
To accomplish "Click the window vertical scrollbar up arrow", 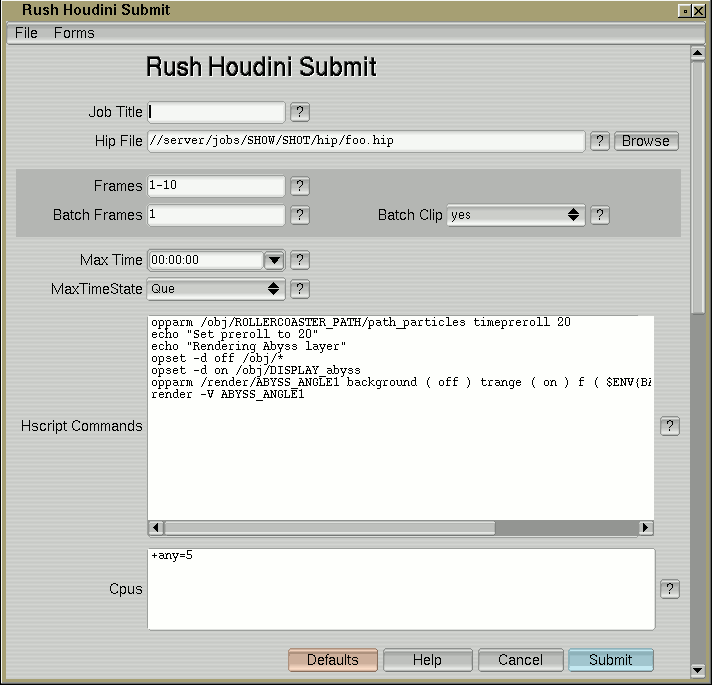I will click(x=697, y=53).
